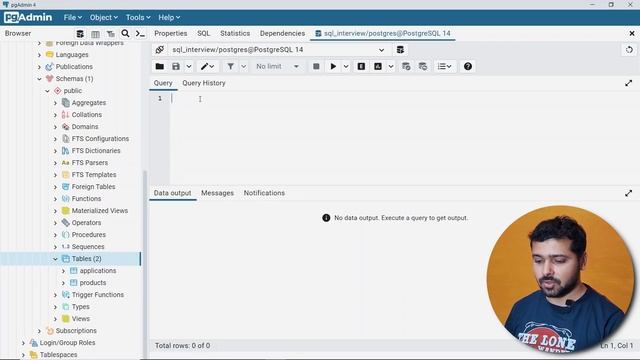Viewport: 640px width, 360px height.
Task: Execute the query with play button
Action: 333,66
